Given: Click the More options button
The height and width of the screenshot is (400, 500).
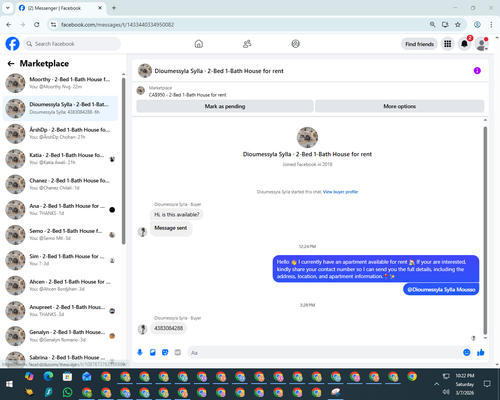Looking at the screenshot, I should click(399, 106).
